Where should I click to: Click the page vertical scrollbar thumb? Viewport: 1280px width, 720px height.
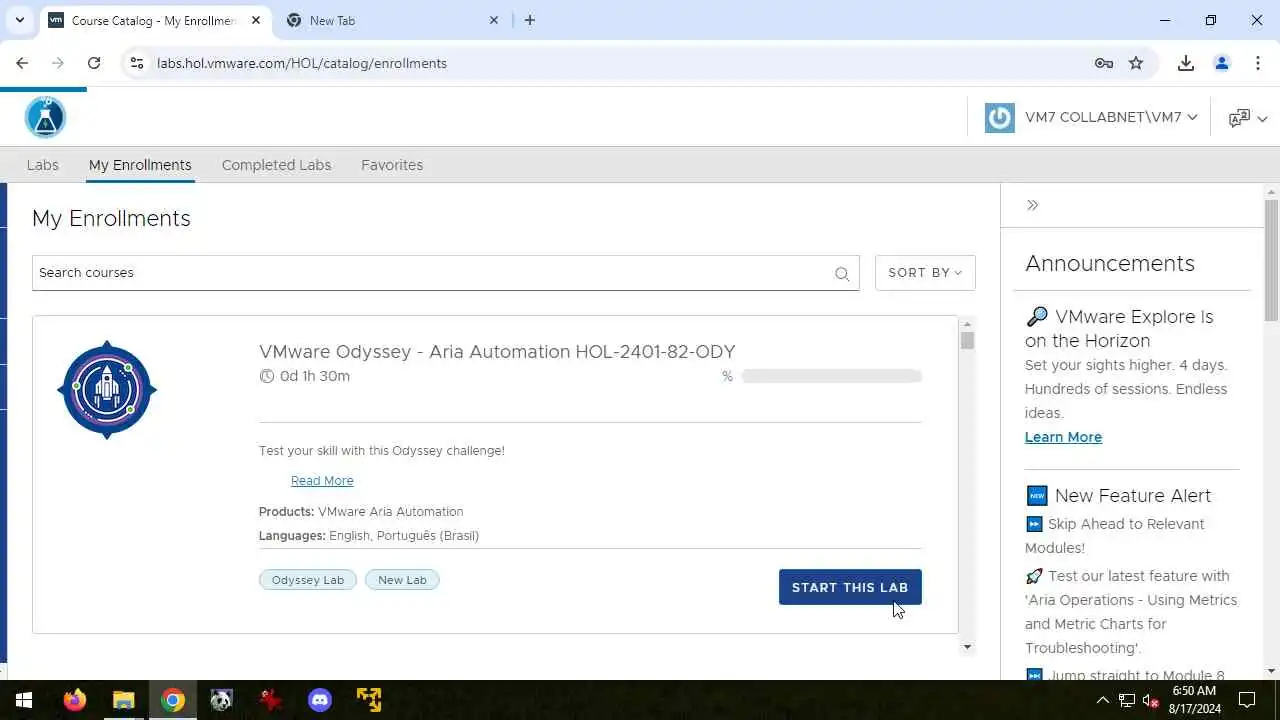tap(1271, 260)
